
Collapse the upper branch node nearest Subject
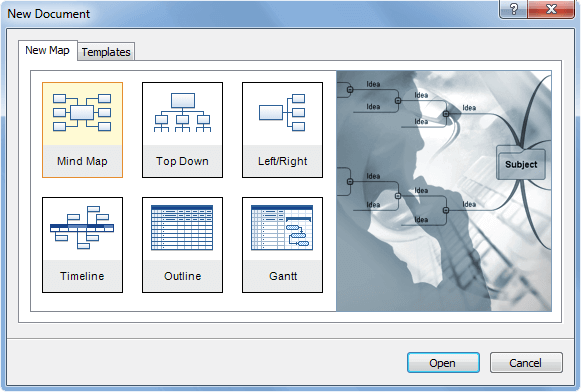[446, 114]
